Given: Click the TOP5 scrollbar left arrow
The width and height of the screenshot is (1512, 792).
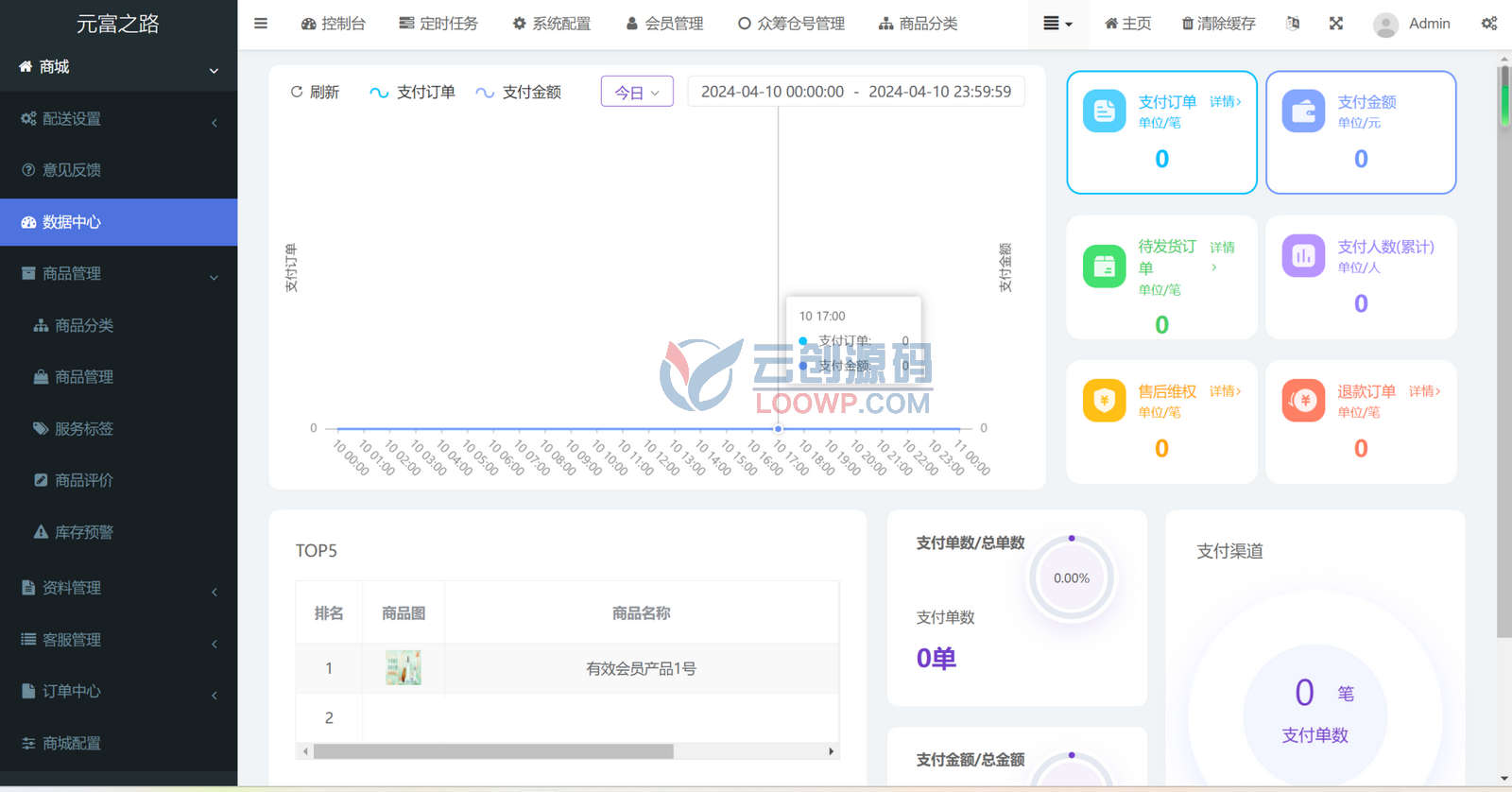Looking at the screenshot, I should pos(305,751).
